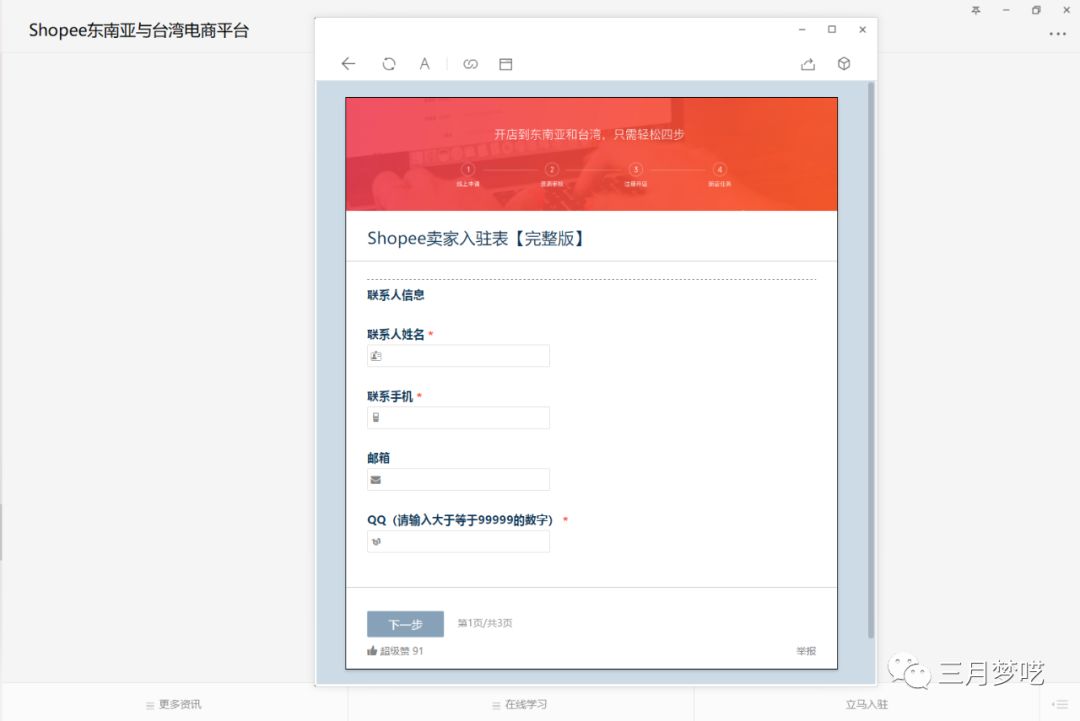Image resolution: width=1080 pixels, height=721 pixels.
Task: Click the copy link icon in the toolbar
Action: 469,63
